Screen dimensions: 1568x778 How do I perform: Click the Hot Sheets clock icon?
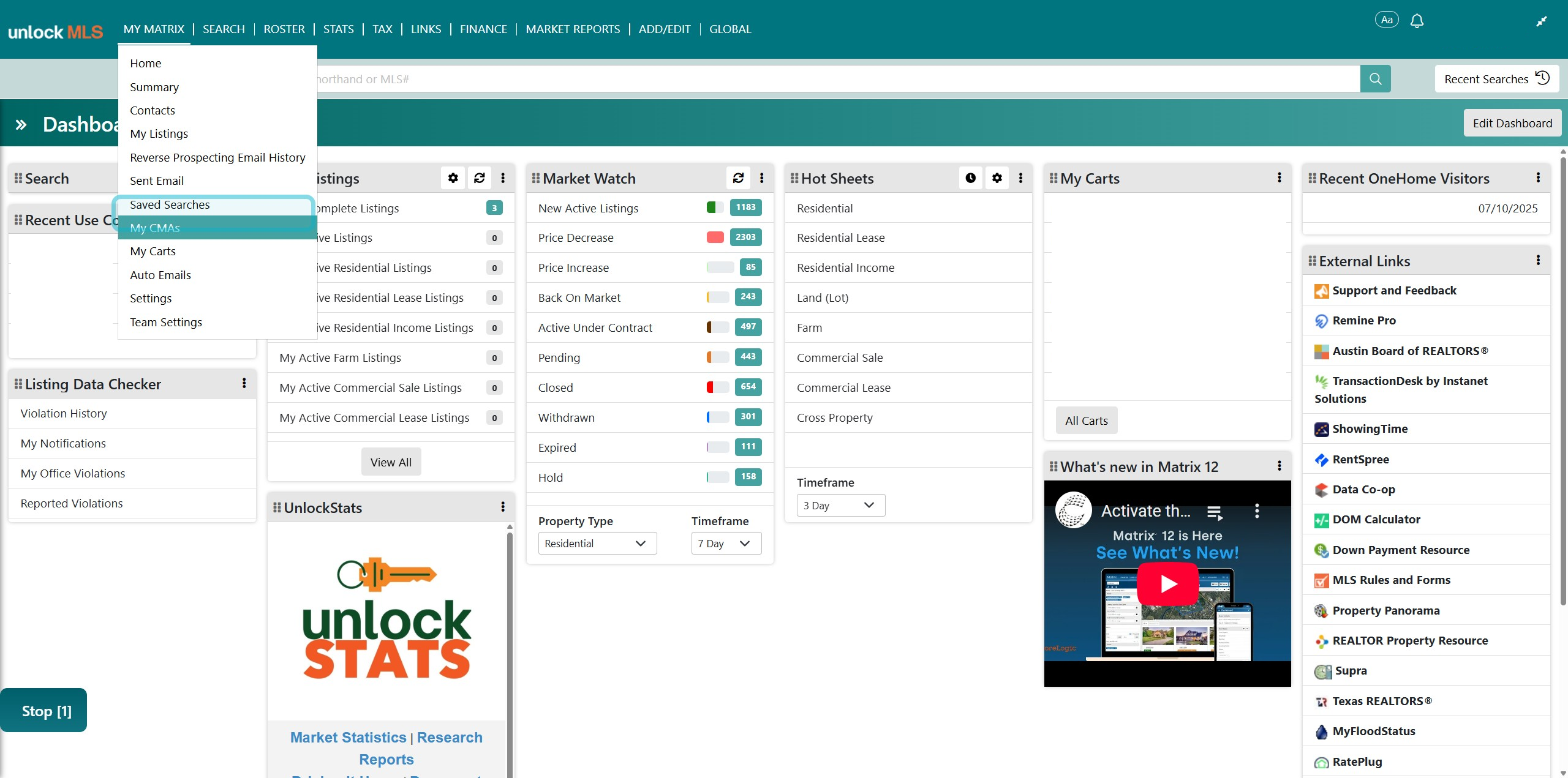tap(970, 178)
